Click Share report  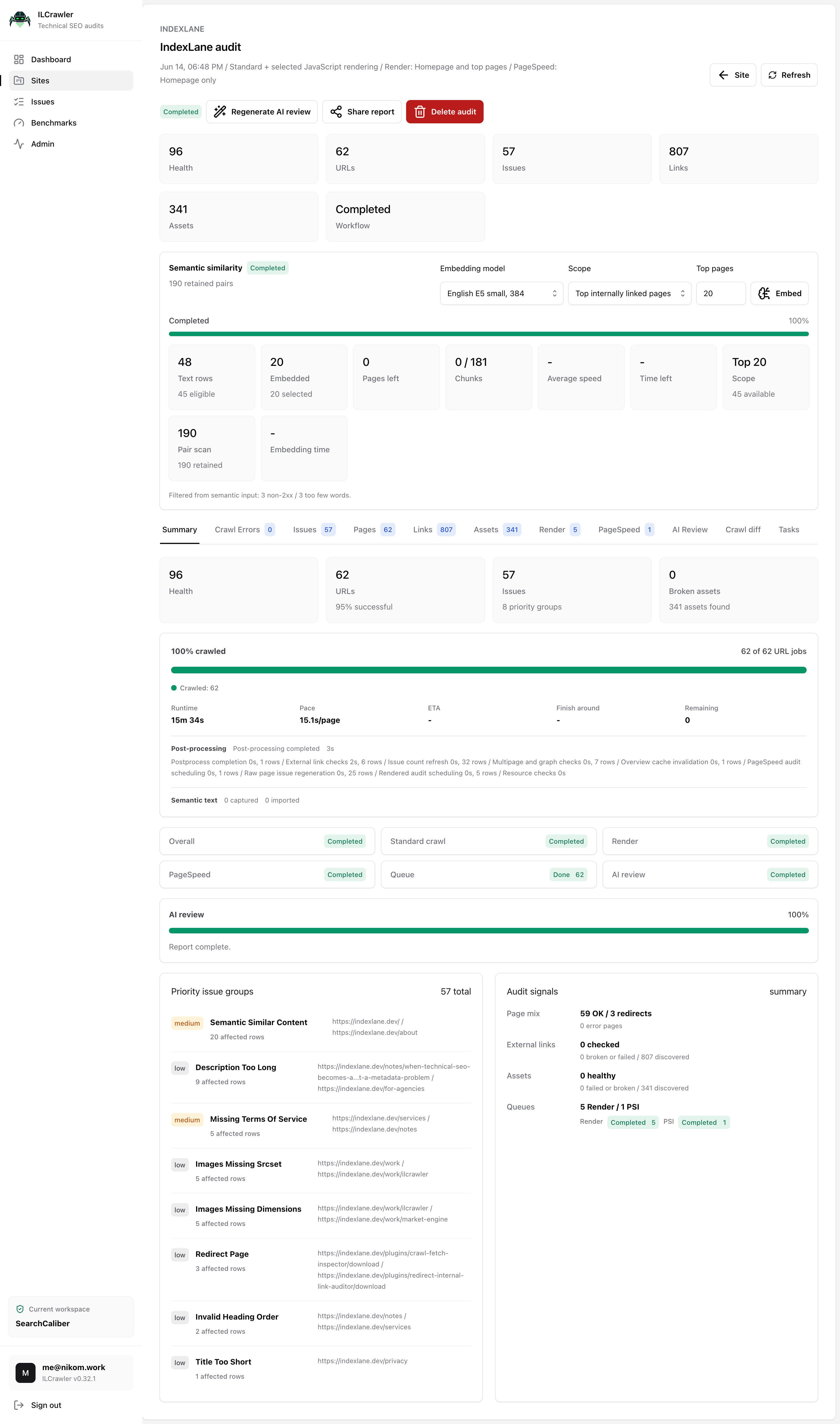[362, 112]
